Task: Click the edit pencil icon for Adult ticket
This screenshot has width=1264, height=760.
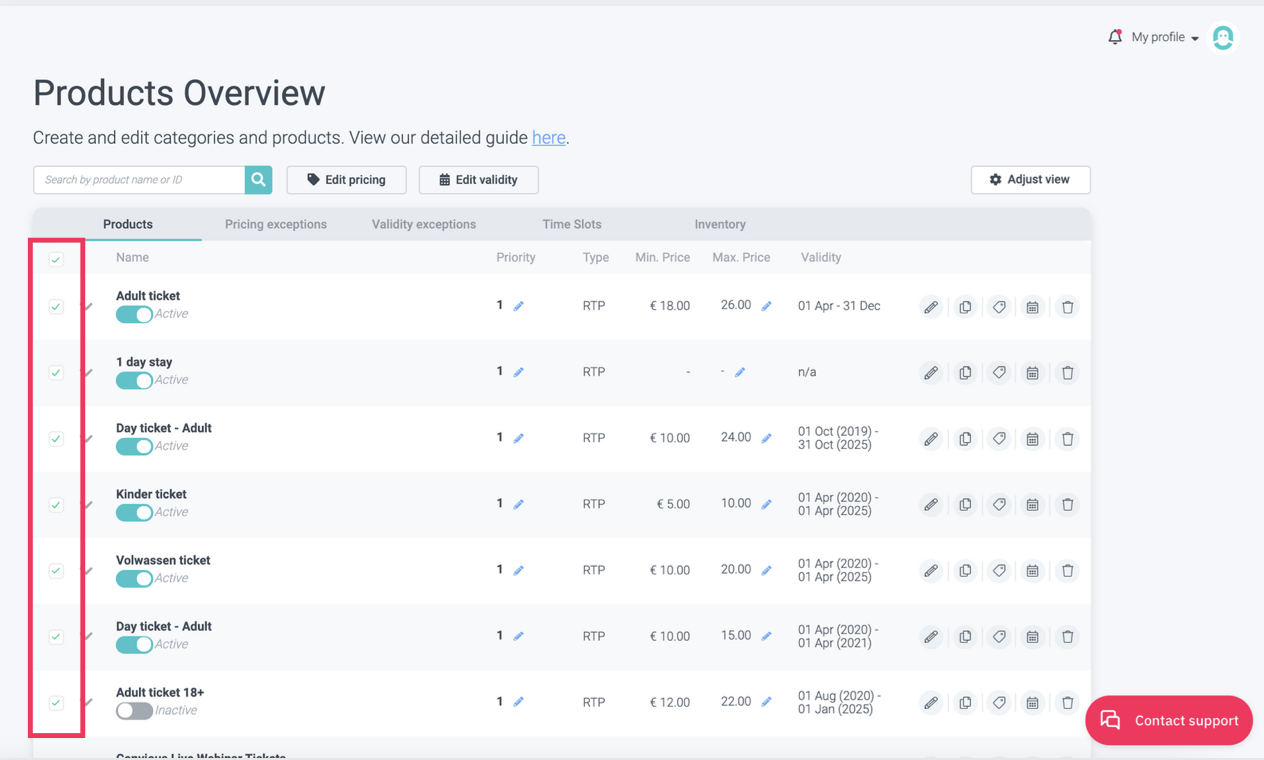Action: (931, 307)
